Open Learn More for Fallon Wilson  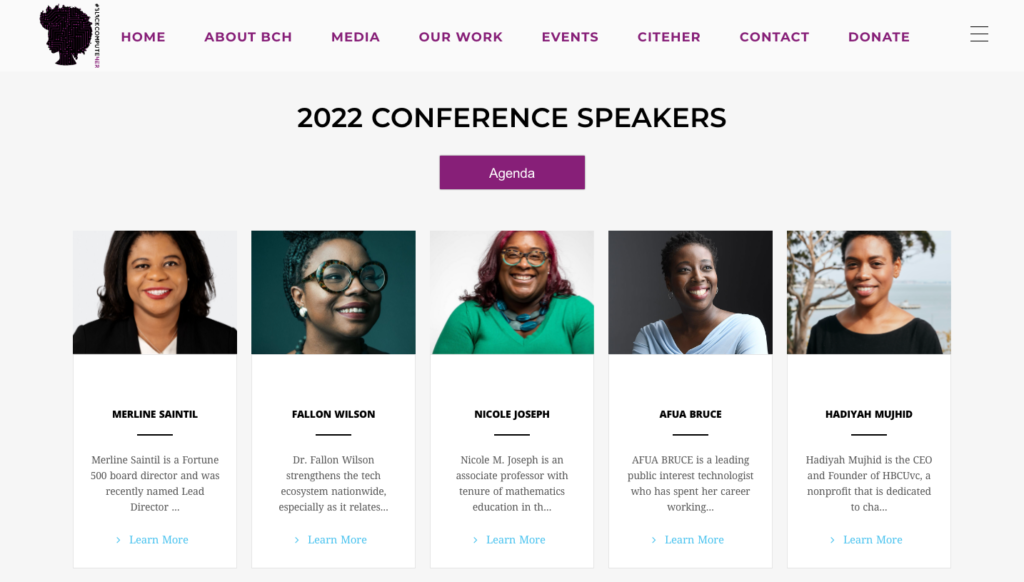pyautogui.click(x=337, y=540)
